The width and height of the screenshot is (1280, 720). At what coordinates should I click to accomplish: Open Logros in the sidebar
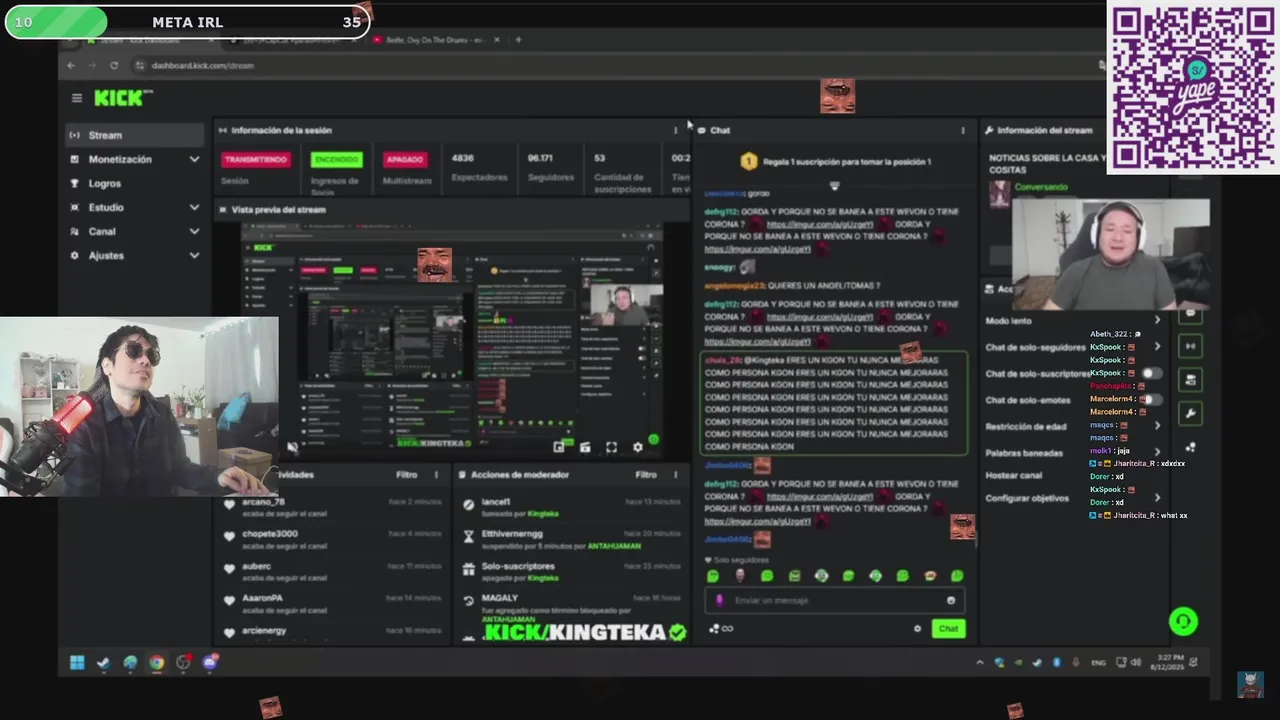[x=135, y=183]
